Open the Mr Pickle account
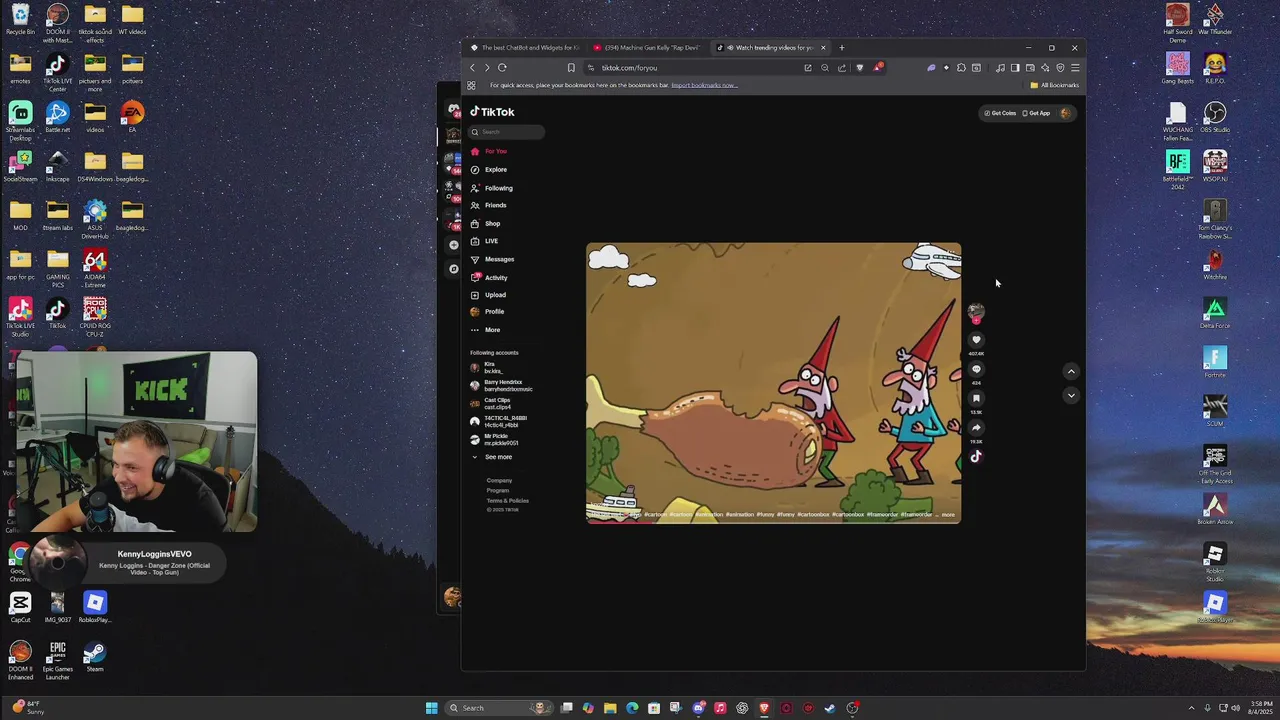This screenshot has width=1280, height=720. tap(495, 439)
